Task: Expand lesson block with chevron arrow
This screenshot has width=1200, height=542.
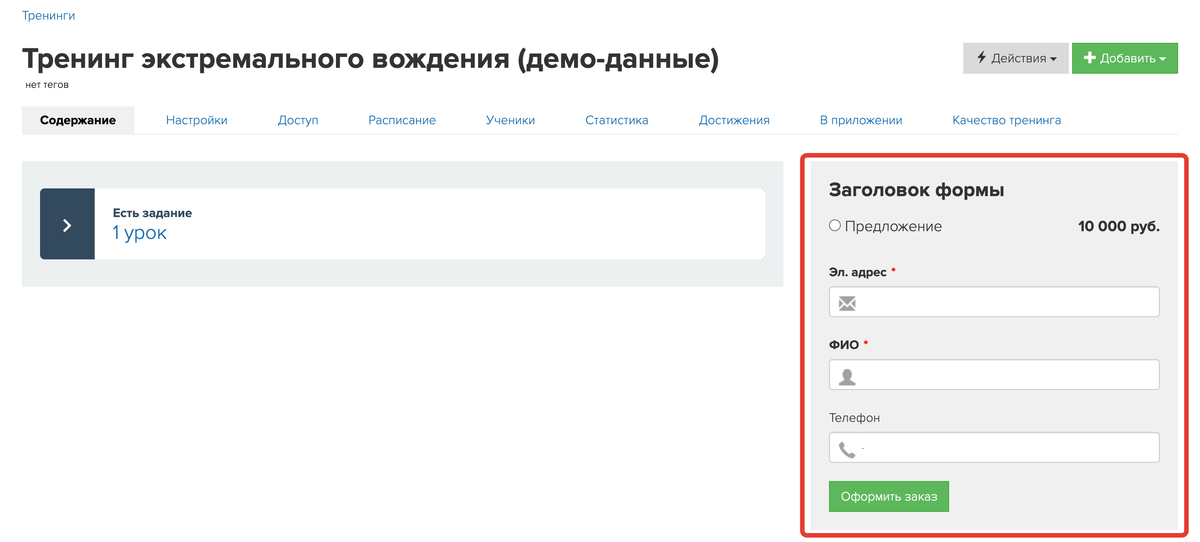Action: coord(67,224)
